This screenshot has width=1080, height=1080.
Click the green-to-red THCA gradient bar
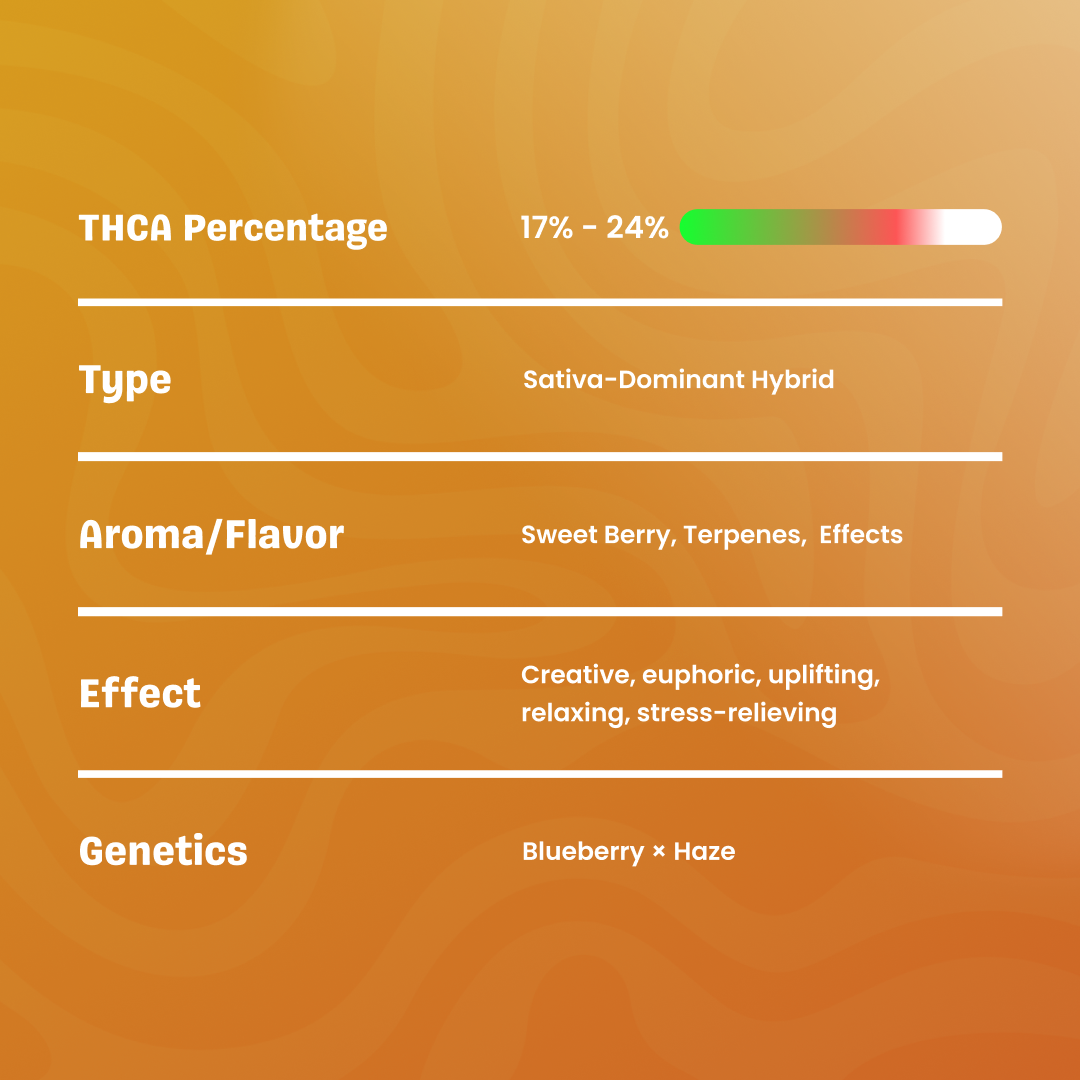pyautogui.click(x=840, y=227)
